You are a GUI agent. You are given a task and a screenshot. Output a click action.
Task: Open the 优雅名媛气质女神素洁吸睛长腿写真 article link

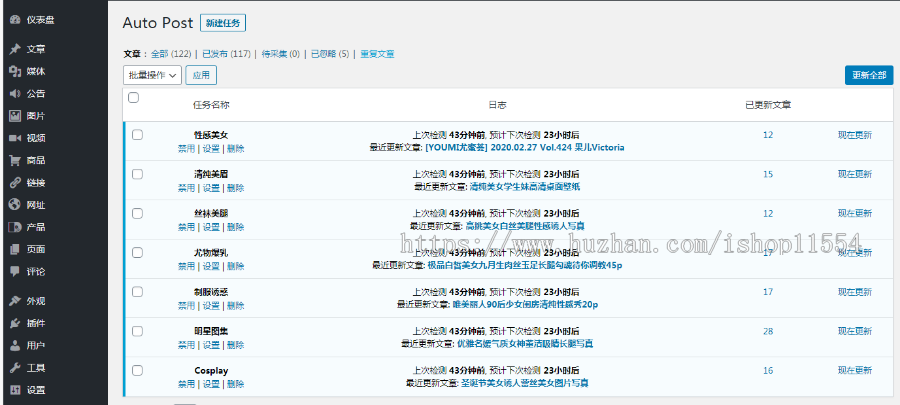click(x=525, y=344)
